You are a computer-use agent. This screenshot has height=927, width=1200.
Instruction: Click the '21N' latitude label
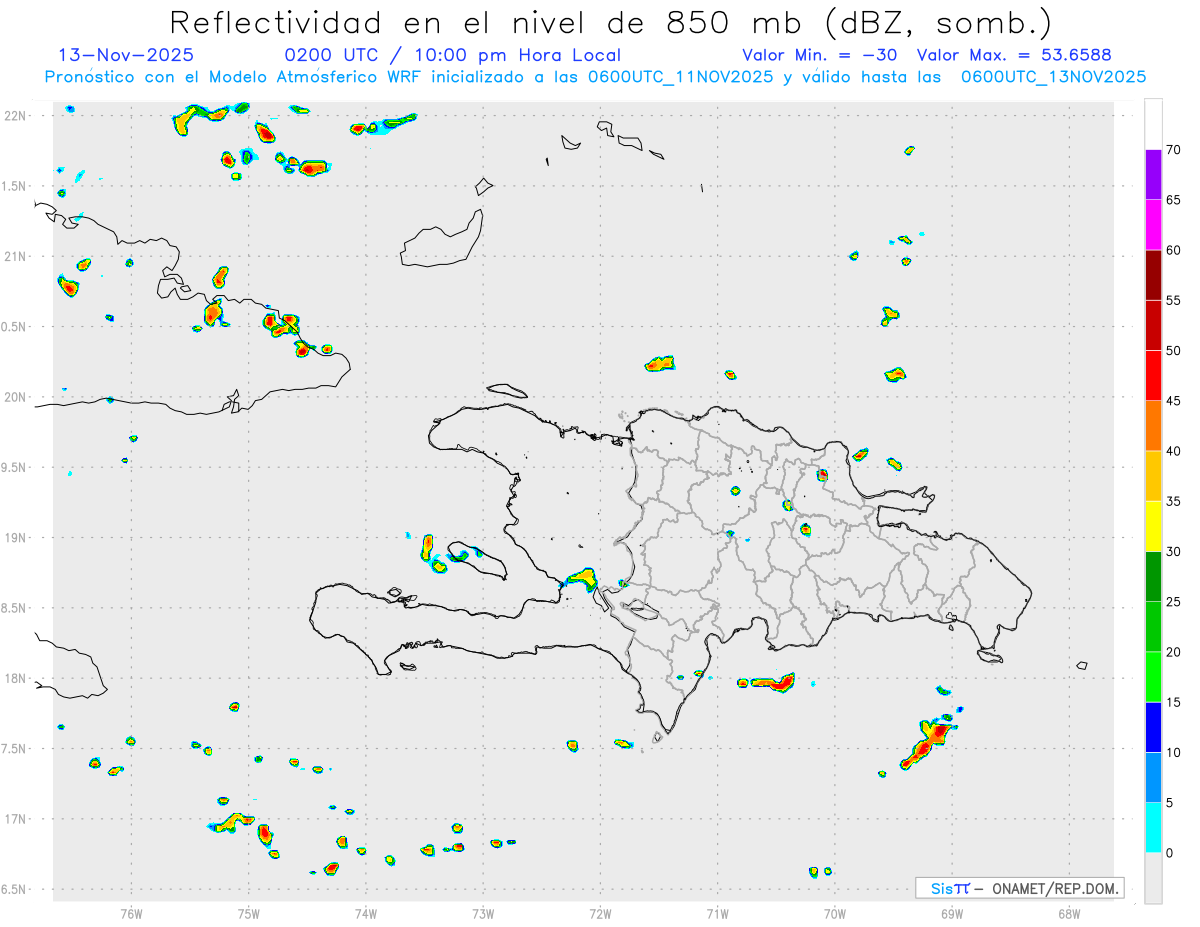coord(15,256)
